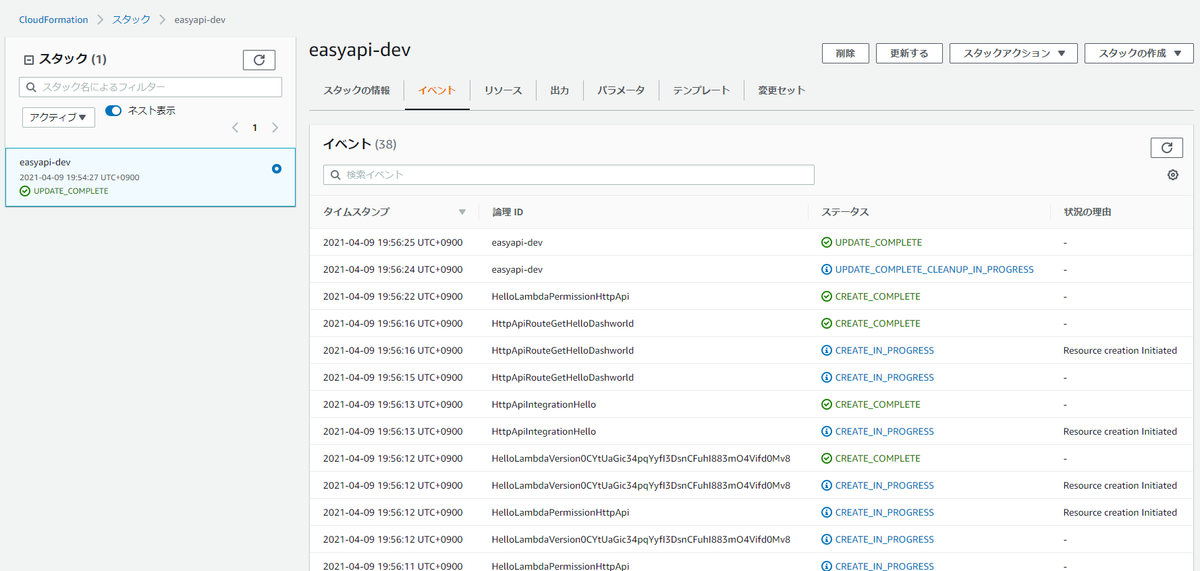Collapse the スタック (1) sidebar section
Screen dimensions: 1200x571
[29, 59]
